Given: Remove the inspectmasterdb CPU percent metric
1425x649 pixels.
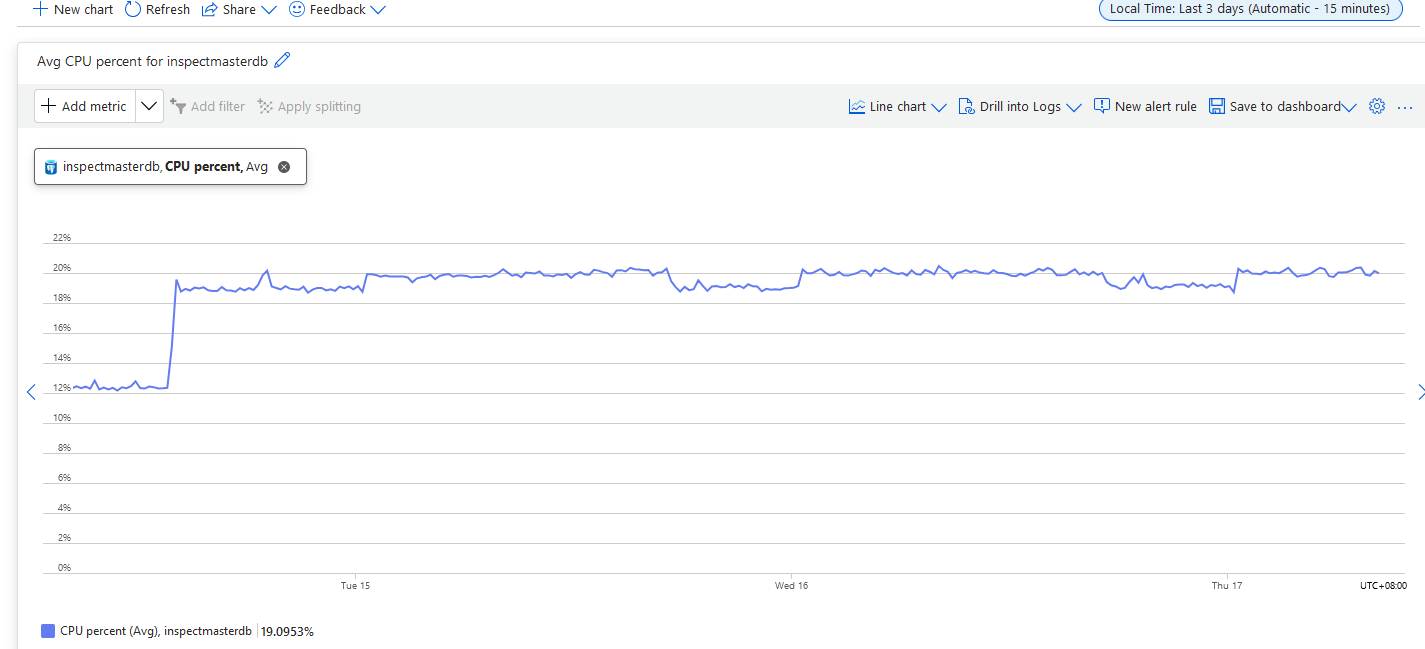Looking at the screenshot, I should click(x=284, y=167).
